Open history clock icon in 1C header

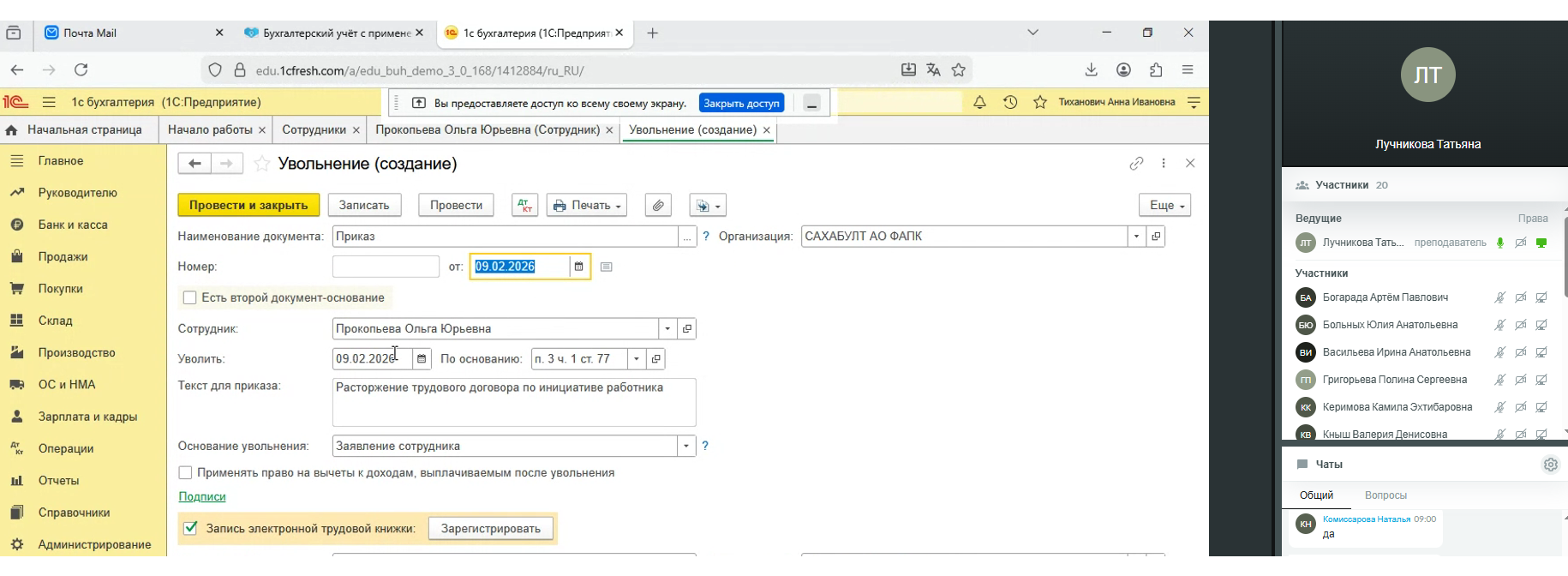1010,102
